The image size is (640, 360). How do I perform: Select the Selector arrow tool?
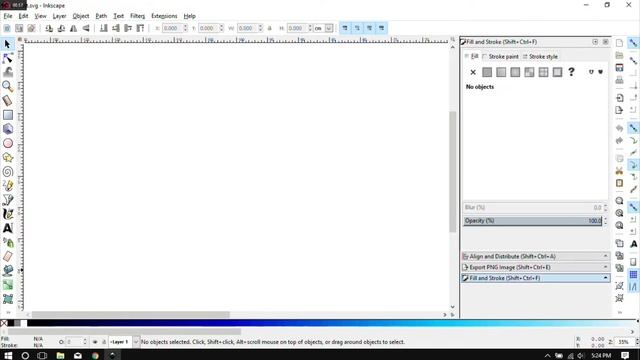click(x=7, y=44)
